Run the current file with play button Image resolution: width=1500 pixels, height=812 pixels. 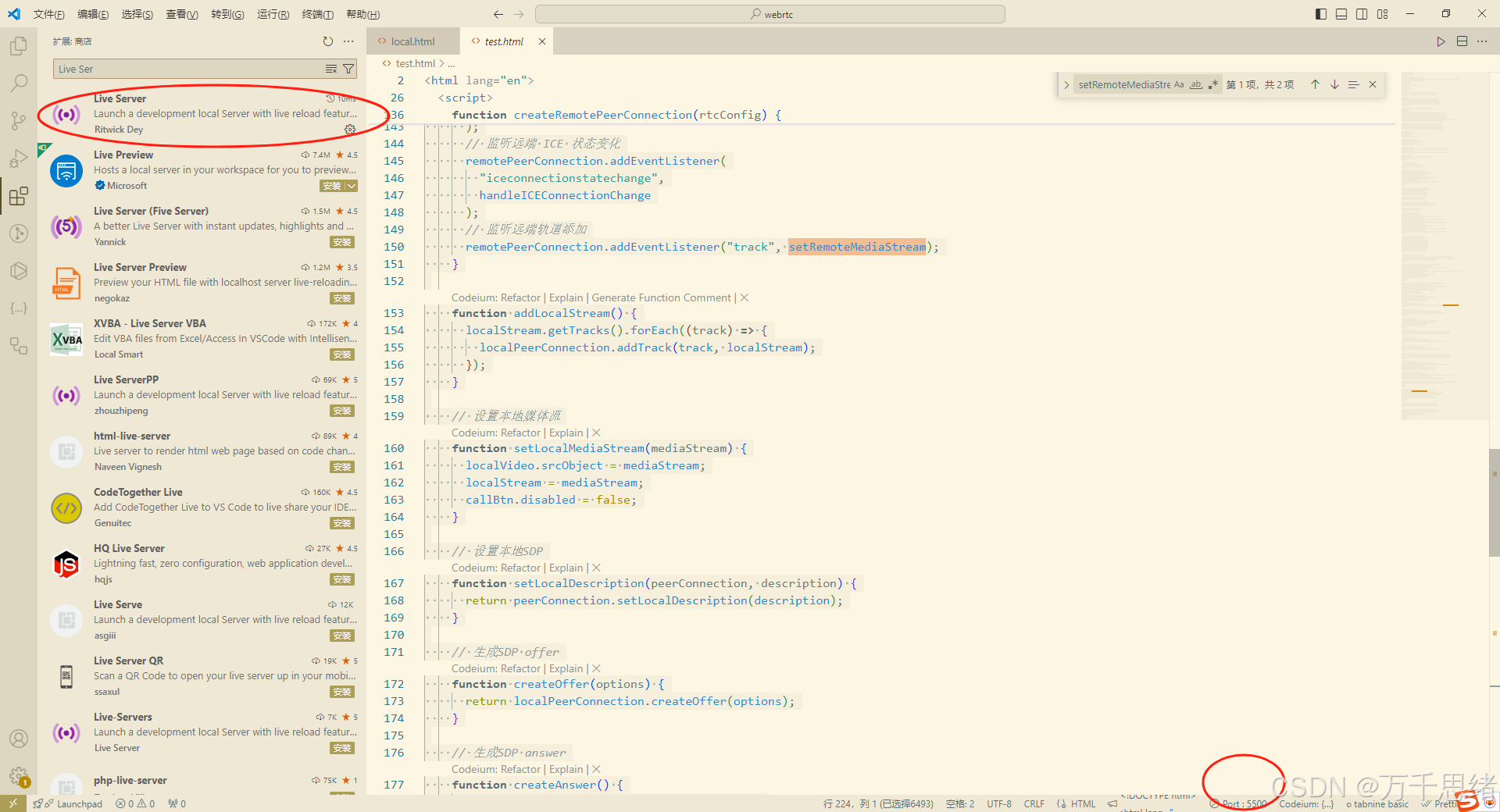point(1441,41)
